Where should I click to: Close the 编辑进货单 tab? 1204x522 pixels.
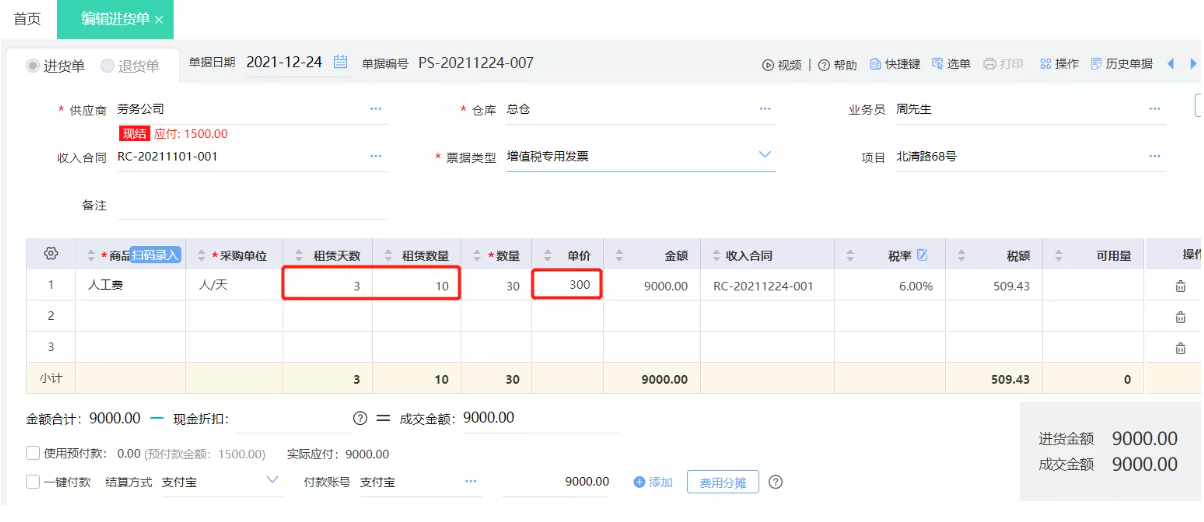pyautogui.click(x=159, y=20)
